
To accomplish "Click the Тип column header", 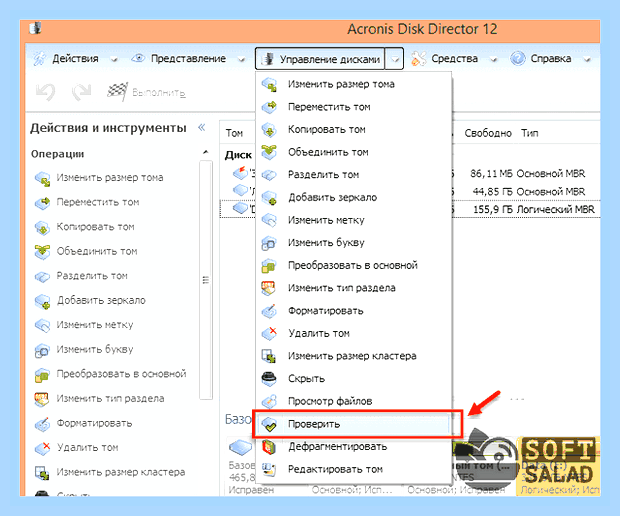I will [x=529, y=133].
